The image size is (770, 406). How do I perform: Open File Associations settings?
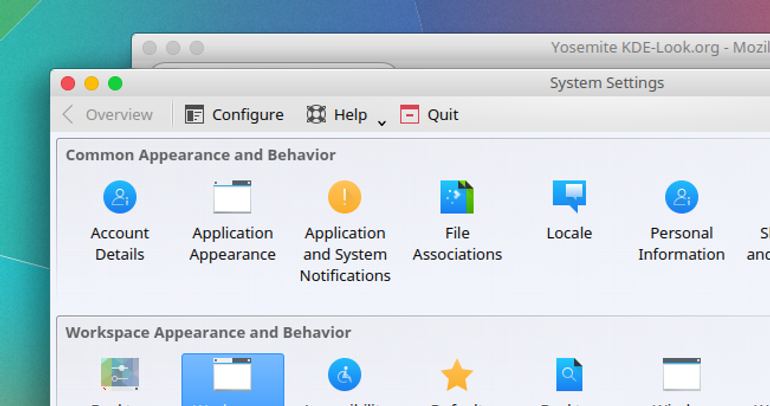pyautogui.click(x=457, y=221)
